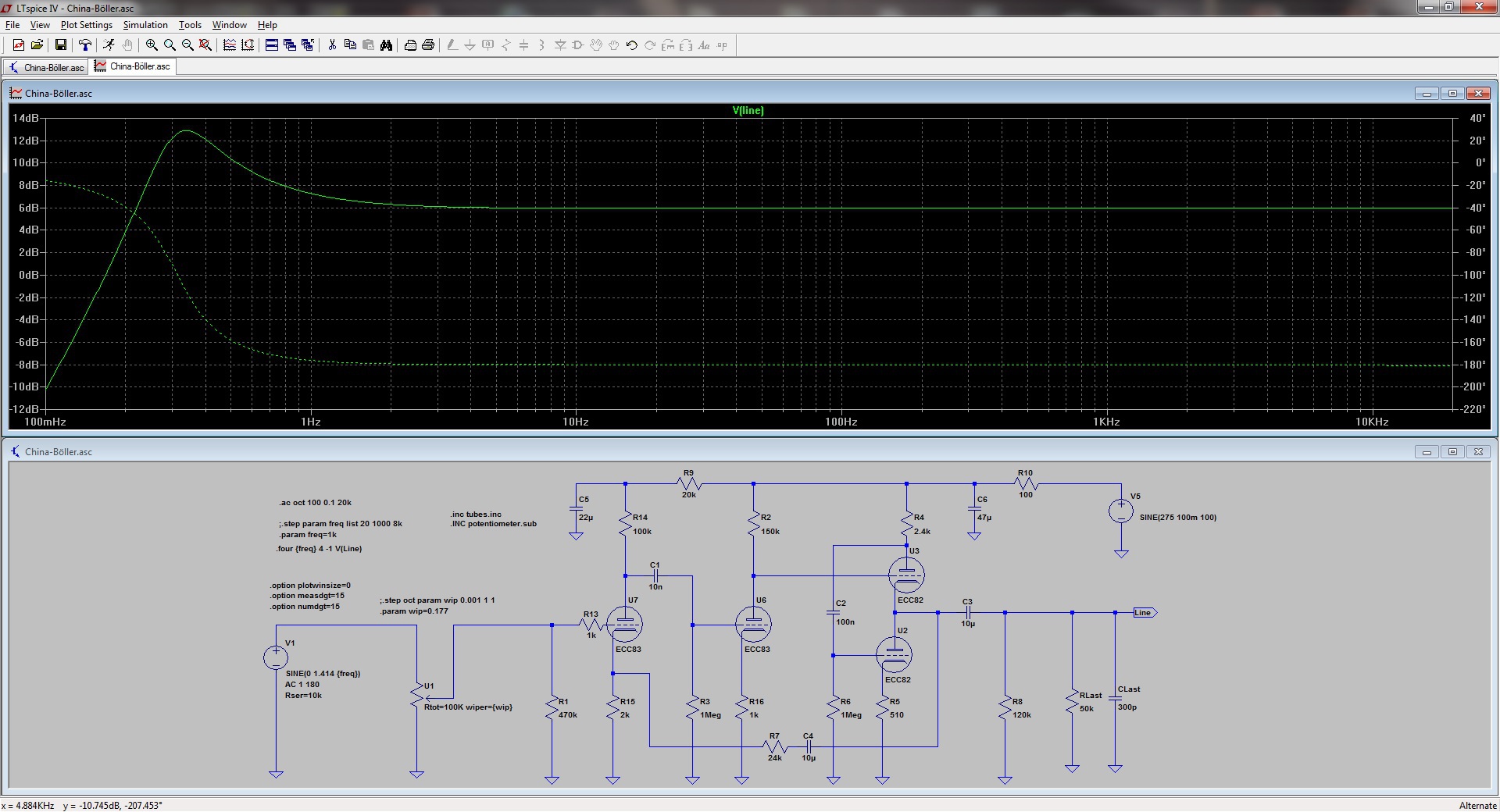The image size is (1500, 812).
Task: Click the Zoom to Fit icon
Action: 205,45
